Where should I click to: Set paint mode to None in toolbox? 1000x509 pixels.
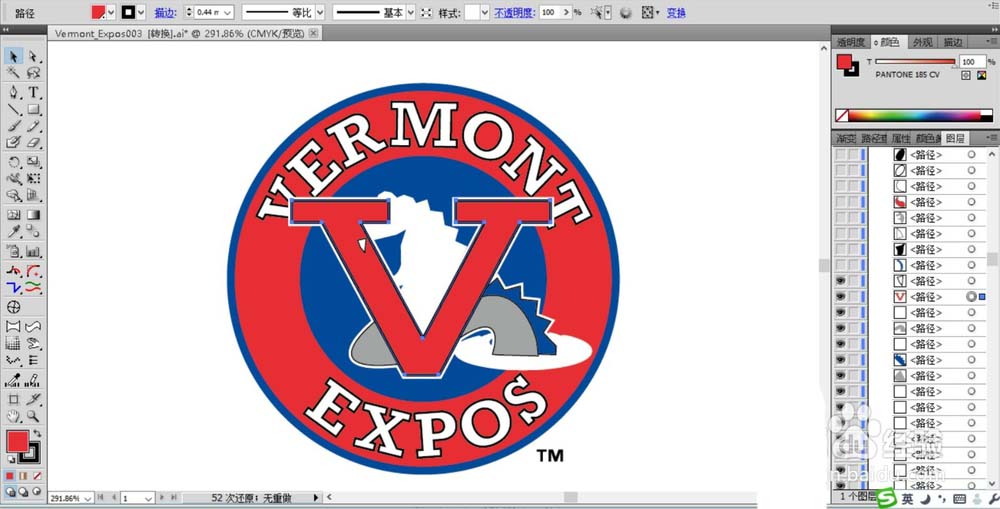coord(38,476)
